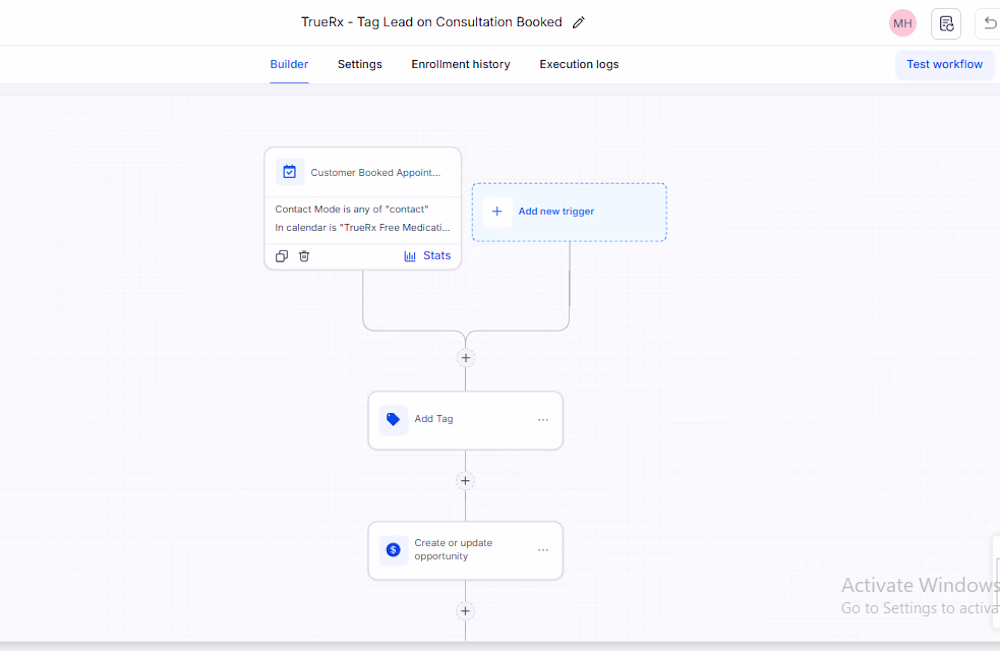The height and width of the screenshot is (651, 1000).
Task: Click the 'Customer Booked Appoint...' trigger title
Action: (376, 173)
